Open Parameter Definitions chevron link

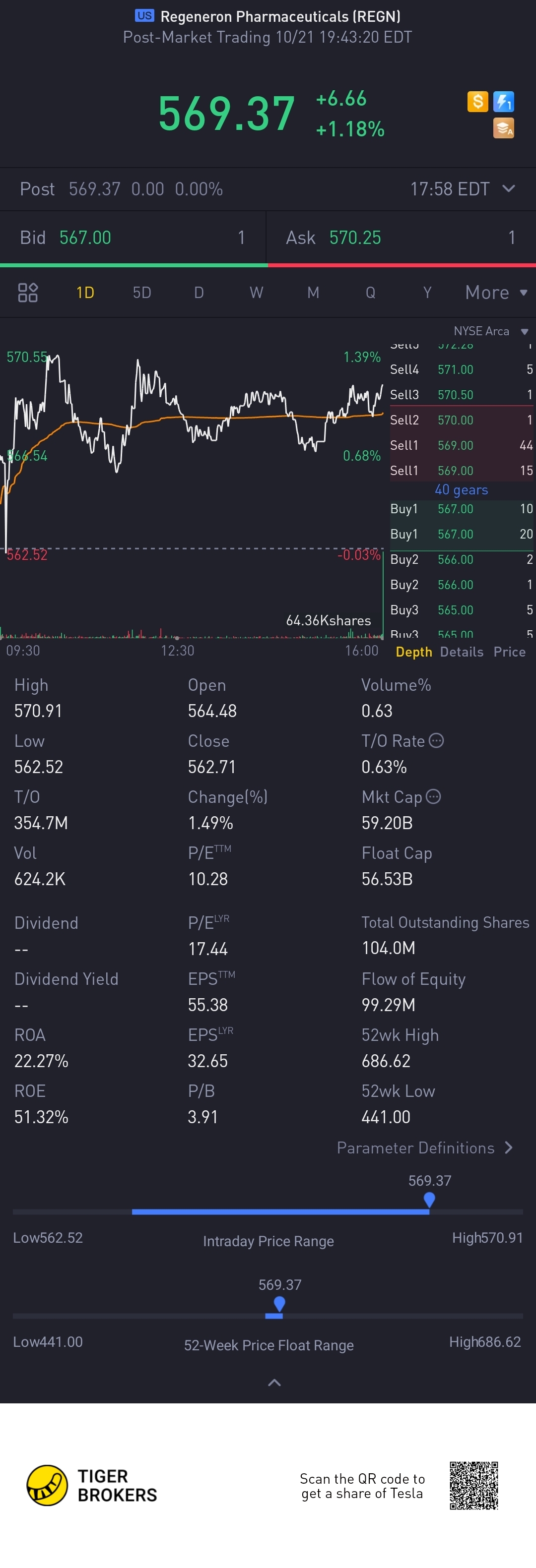point(425,1147)
